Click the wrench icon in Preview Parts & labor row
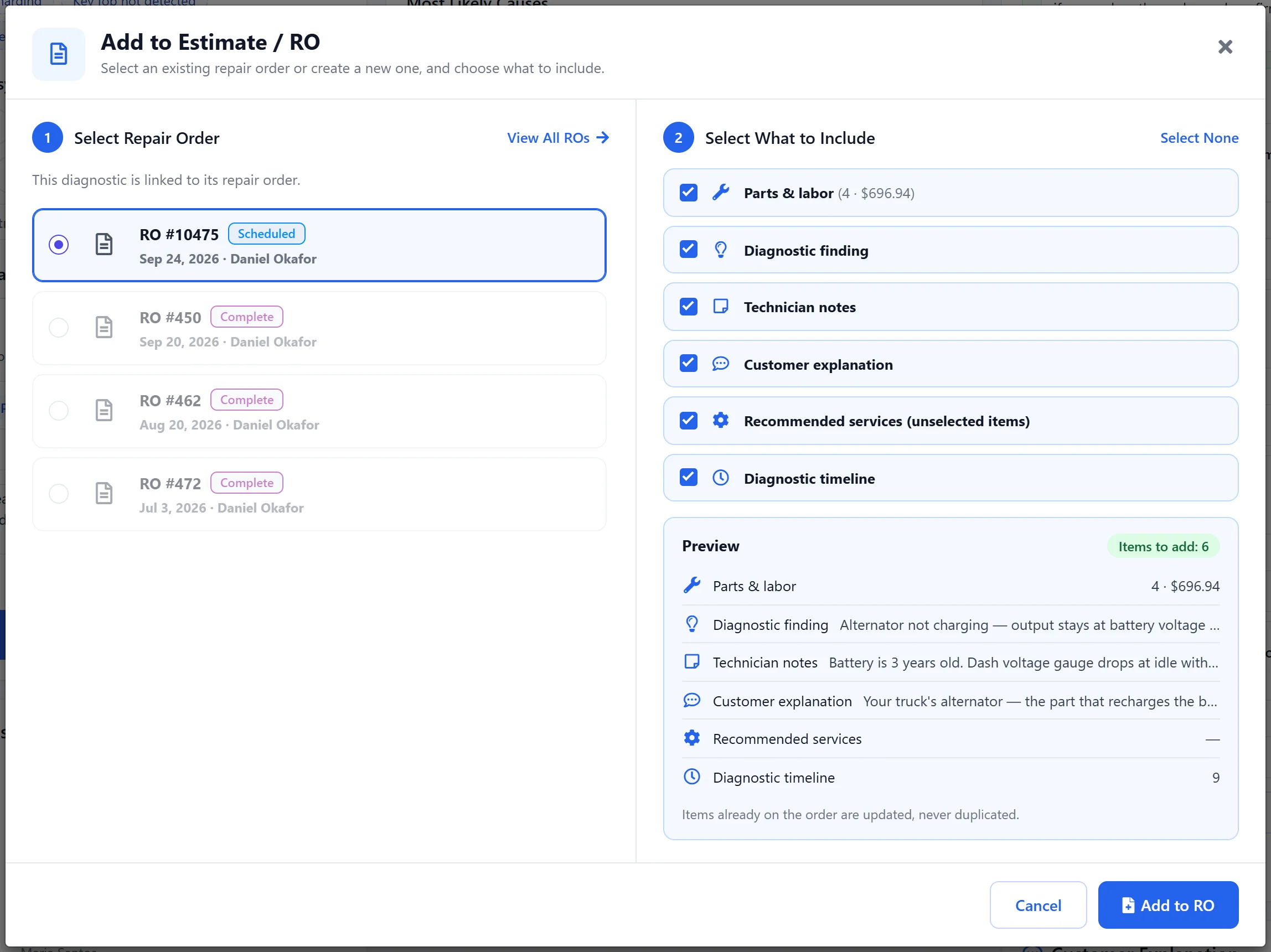The image size is (1271, 952). pos(692,586)
